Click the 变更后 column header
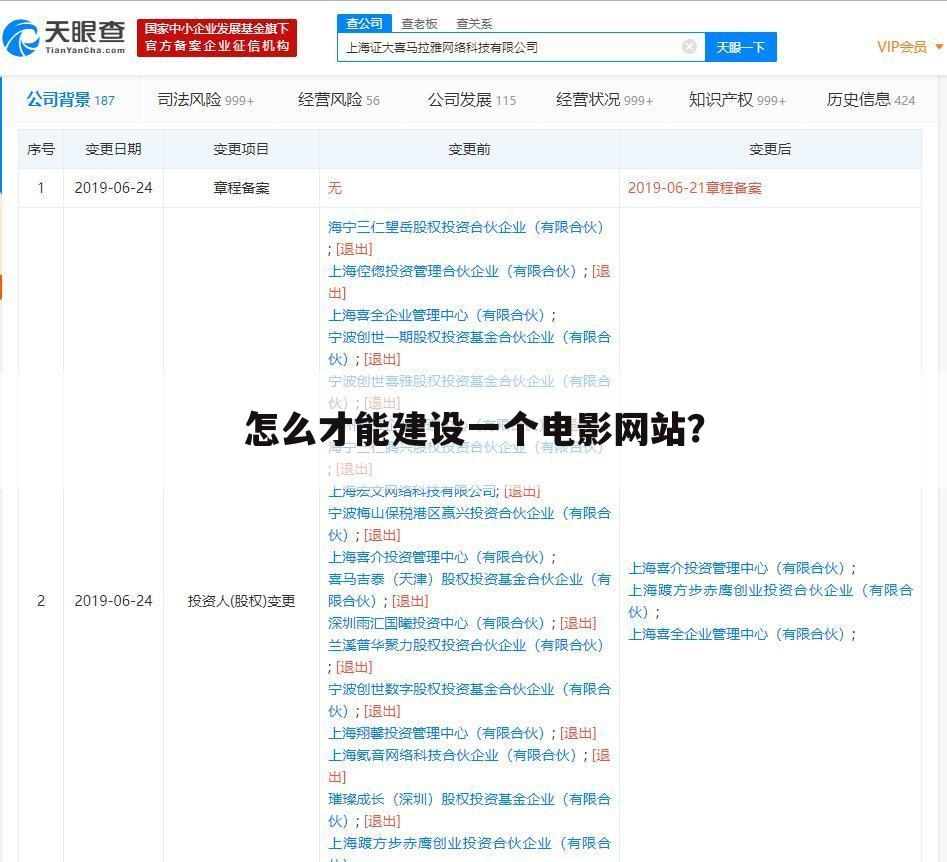947x862 pixels. (x=770, y=149)
